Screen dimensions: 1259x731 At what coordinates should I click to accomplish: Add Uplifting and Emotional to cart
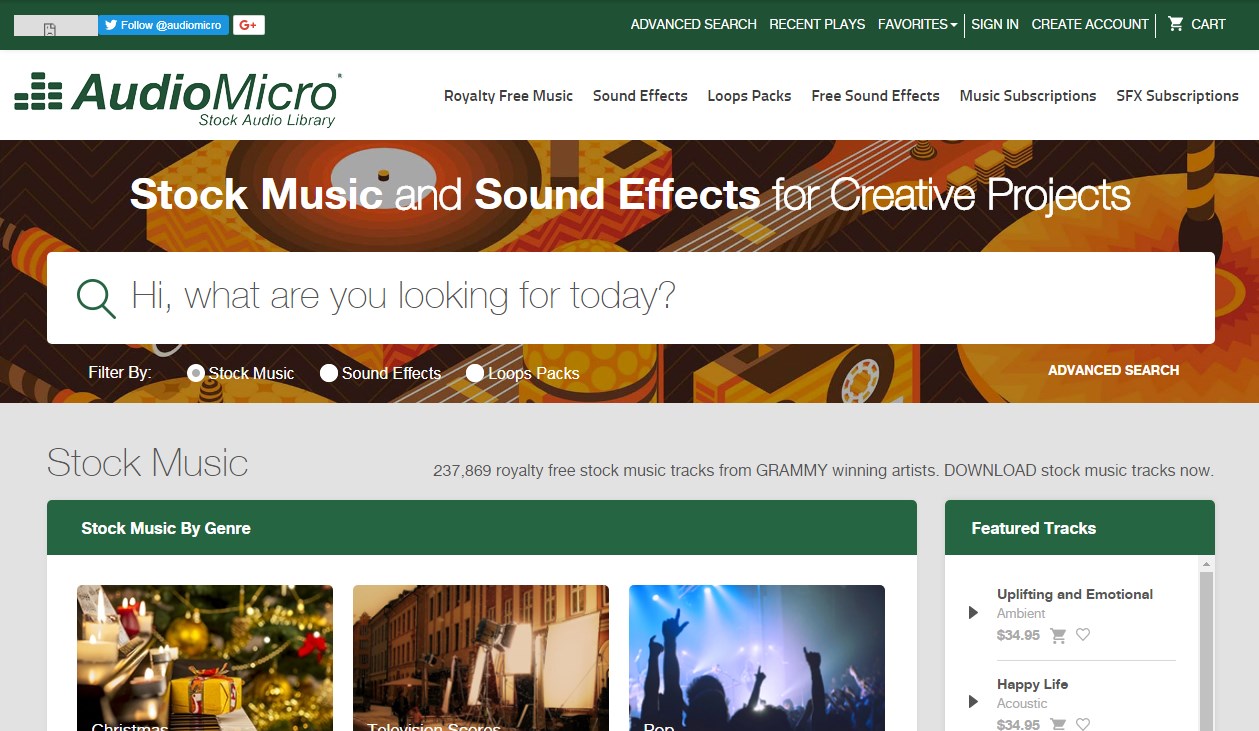(1058, 635)
